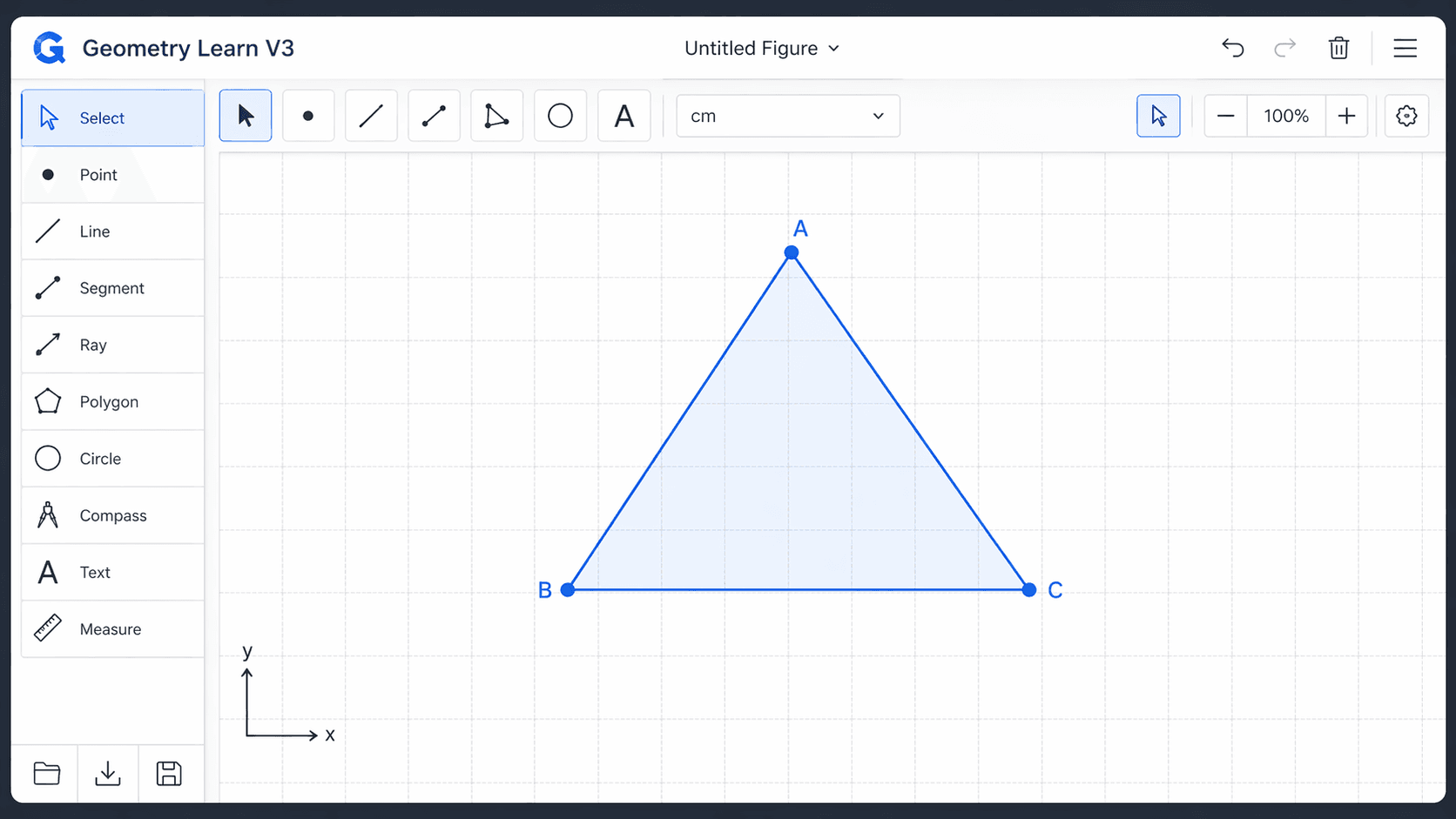Delete with the trash can icon
This screenshot has height=819, width=1456.
pyautogui.click(x=1338, y=48)
